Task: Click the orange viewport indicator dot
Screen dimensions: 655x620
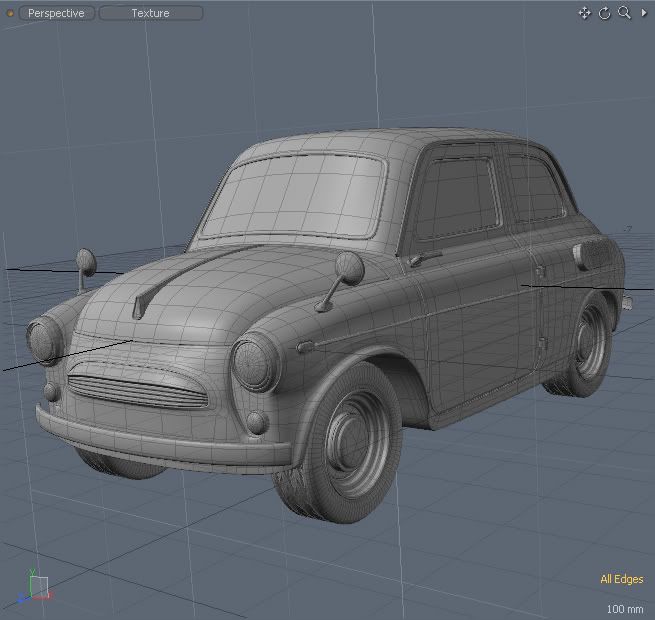Action: coord(10,13)
